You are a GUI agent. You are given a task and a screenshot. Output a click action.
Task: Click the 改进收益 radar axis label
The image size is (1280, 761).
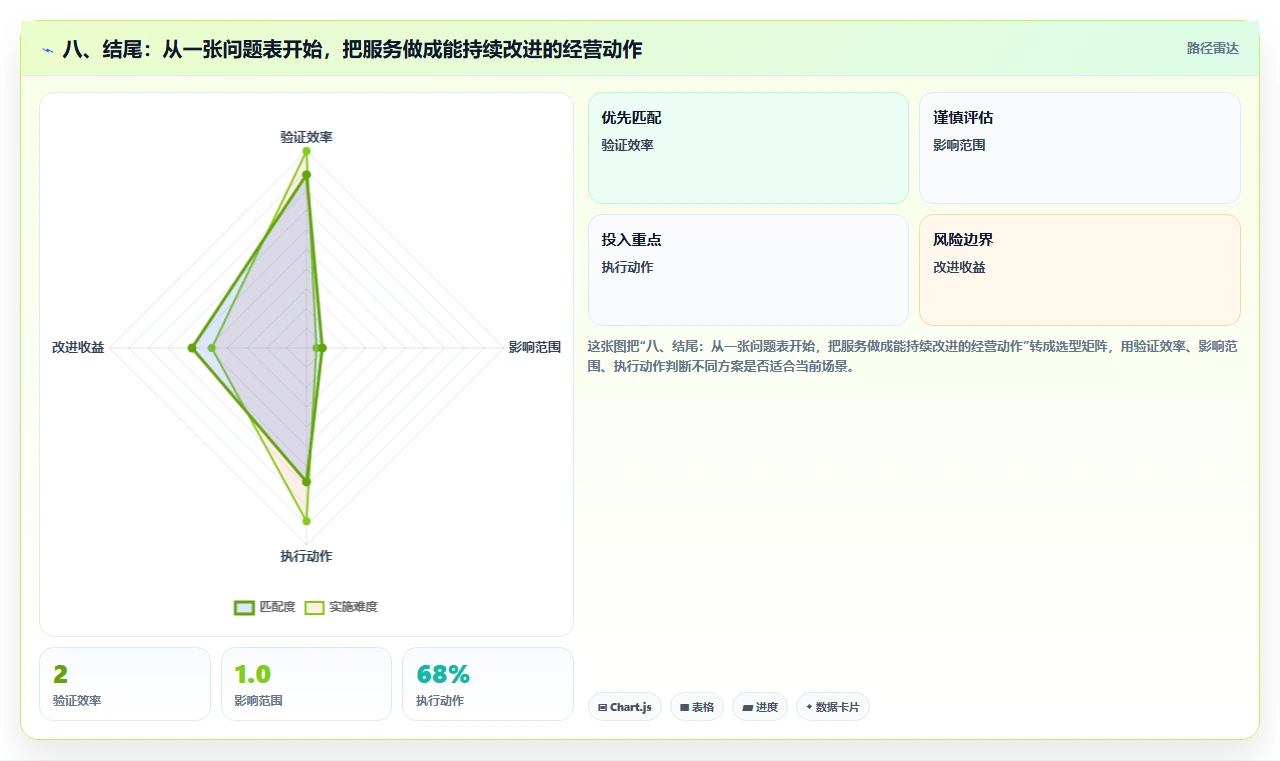point(78,348)
